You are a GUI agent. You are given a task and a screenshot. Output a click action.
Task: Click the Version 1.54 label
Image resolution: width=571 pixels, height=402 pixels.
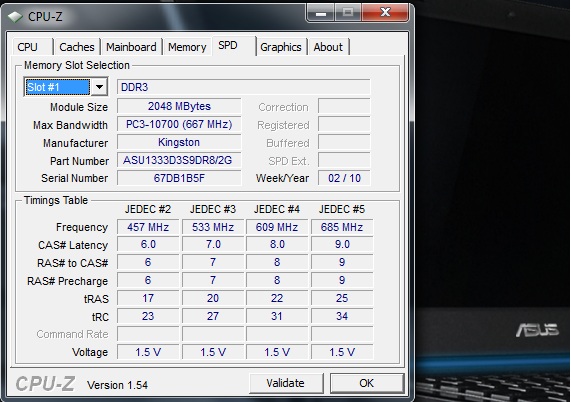117,385
